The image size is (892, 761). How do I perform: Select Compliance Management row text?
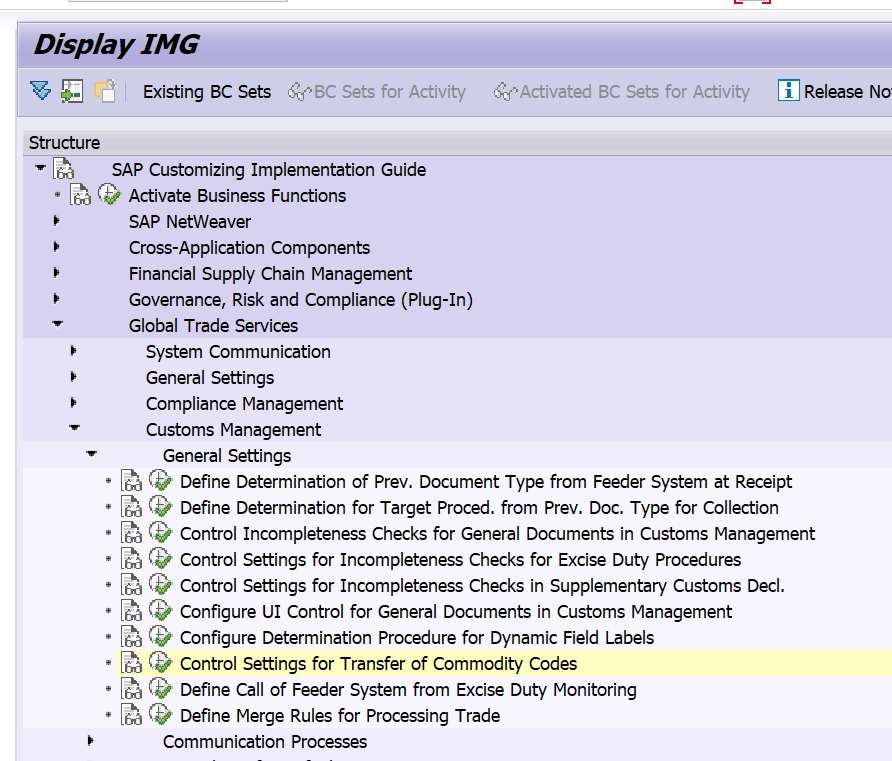pyautogui.click(x=244, y=404)
